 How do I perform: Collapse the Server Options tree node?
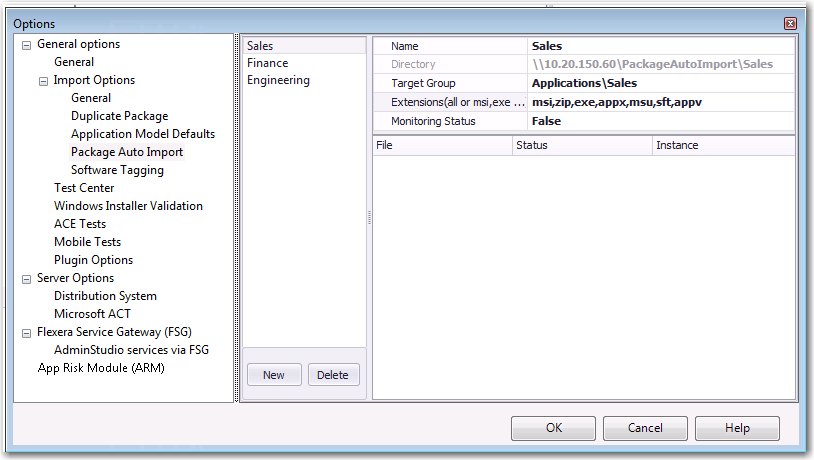pos(26,279)
